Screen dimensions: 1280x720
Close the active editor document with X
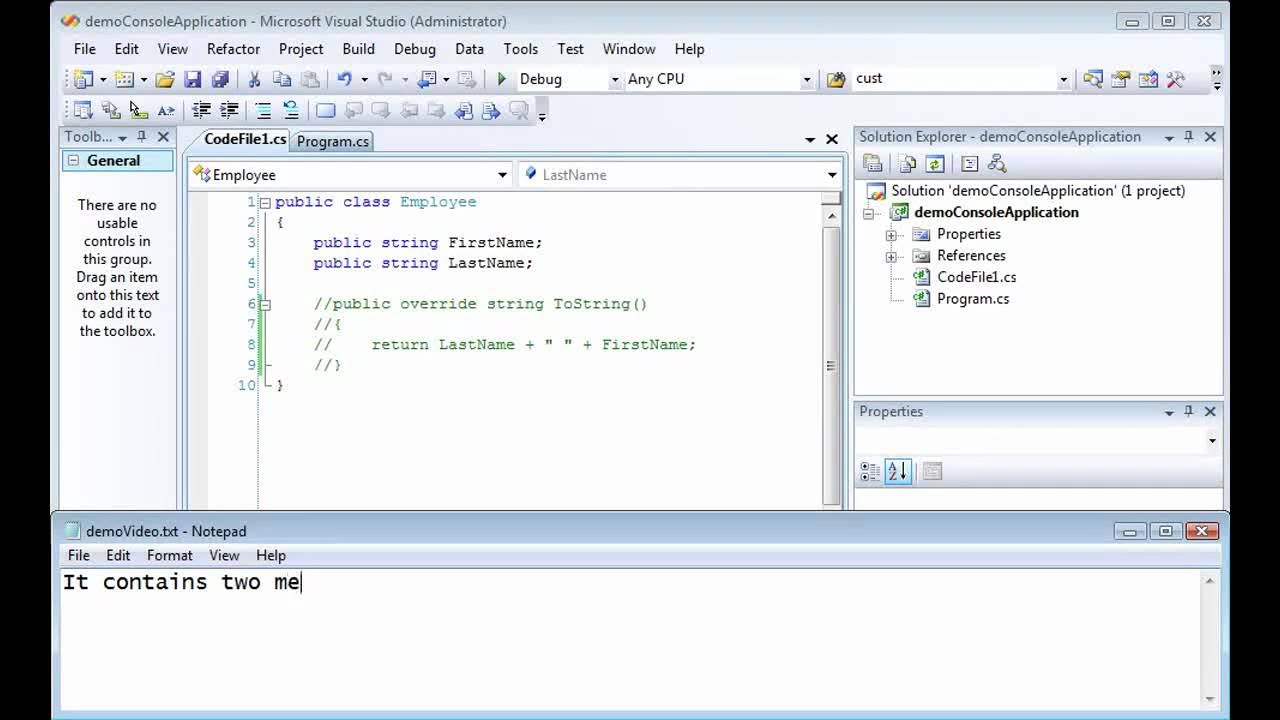point(831,140)
